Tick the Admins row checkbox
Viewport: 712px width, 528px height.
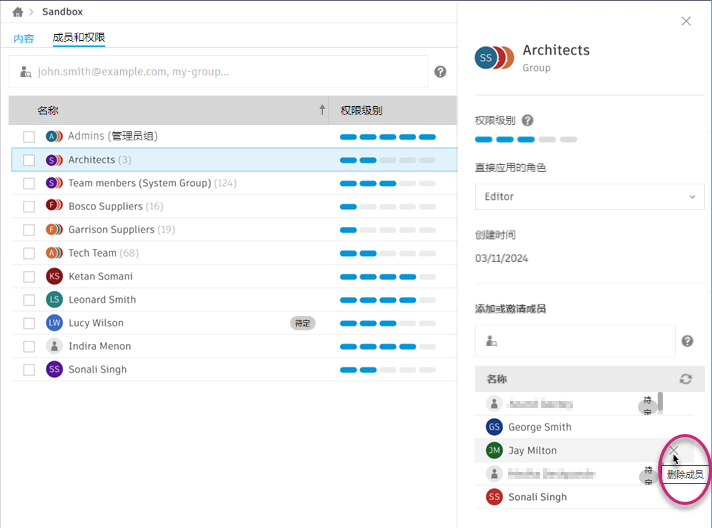tap(29, 137)
